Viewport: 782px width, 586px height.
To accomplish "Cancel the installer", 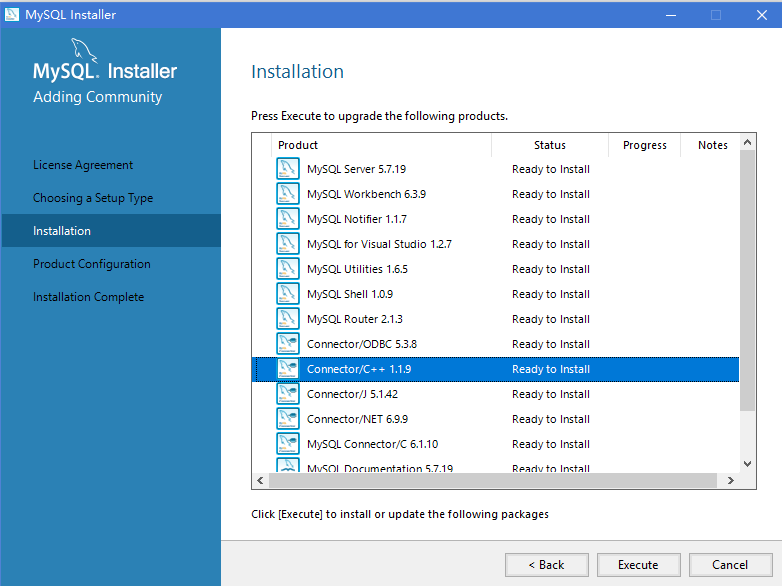I will coord(730,565).
